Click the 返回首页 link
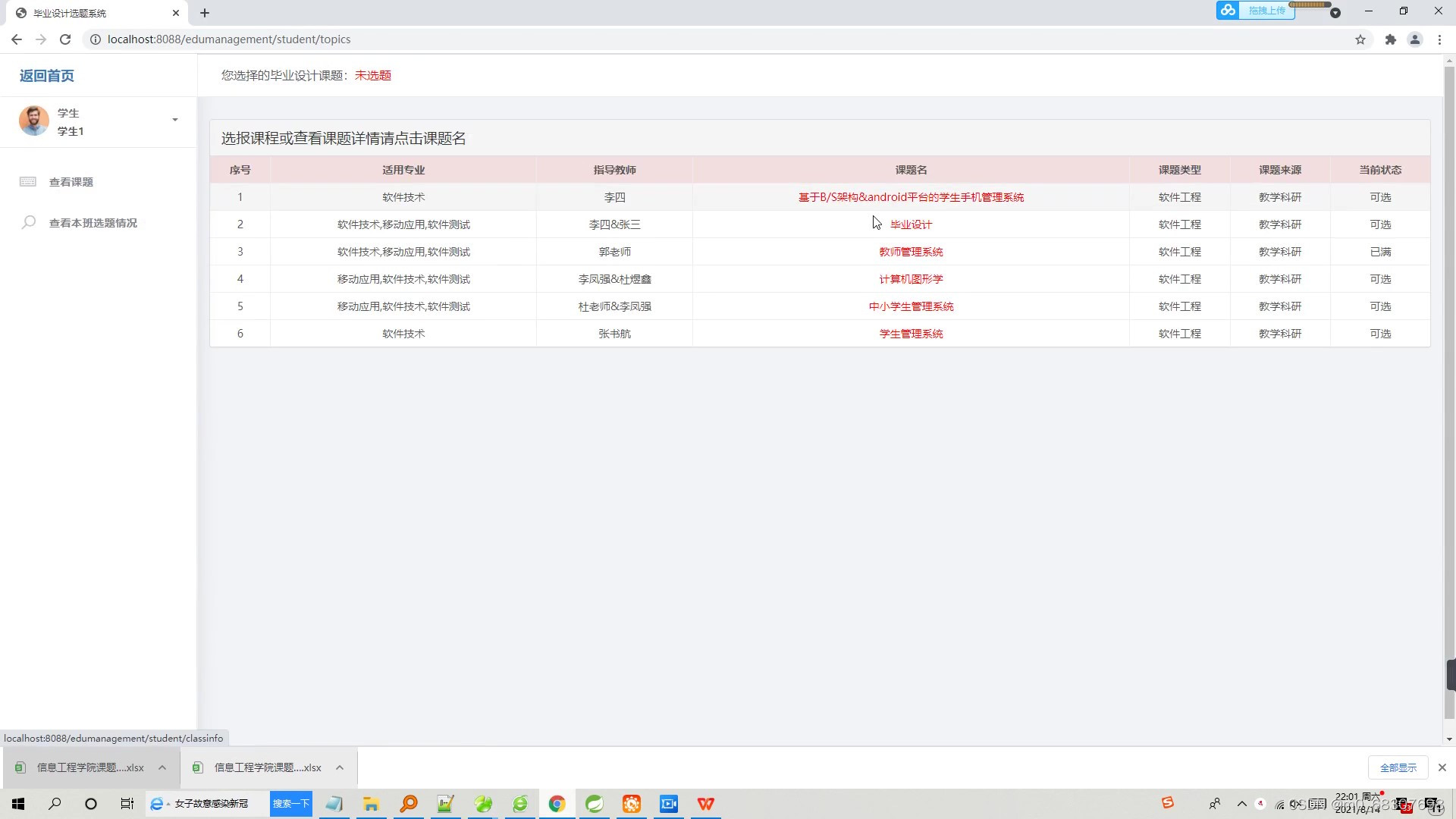Image resolution: width=1456 pixels, height=819 pixels. coord(47,76)
